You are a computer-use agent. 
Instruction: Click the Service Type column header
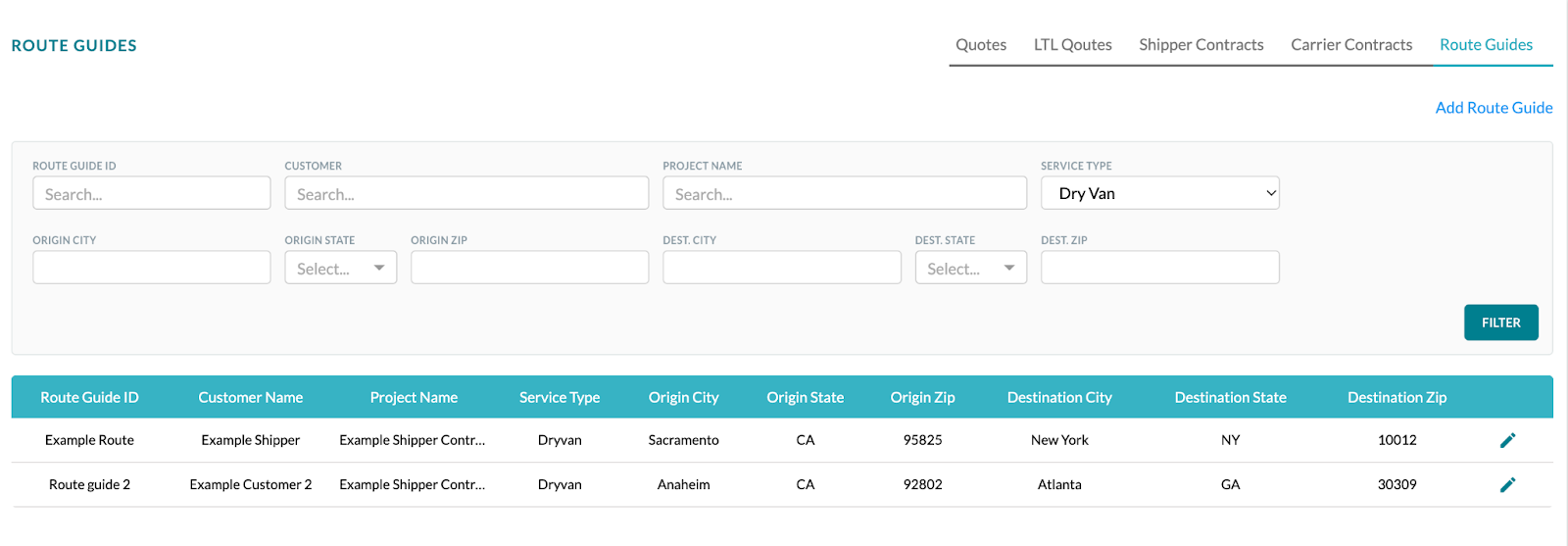(560, 397)
